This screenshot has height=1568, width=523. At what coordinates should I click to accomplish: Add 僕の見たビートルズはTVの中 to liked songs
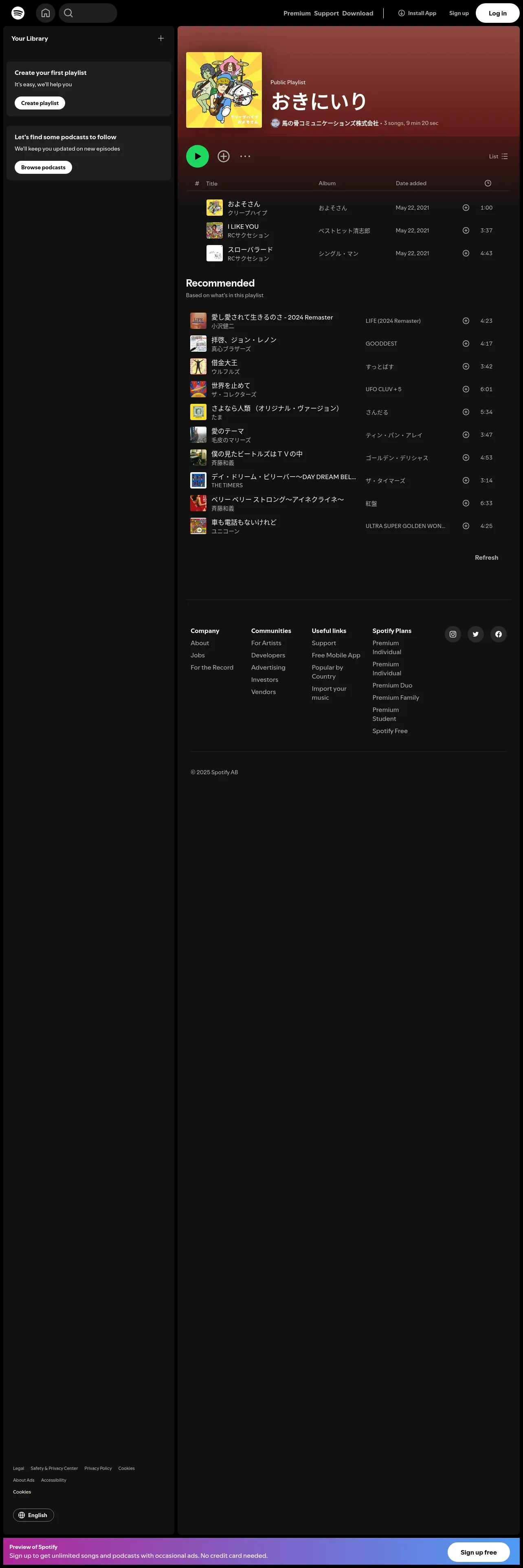coord(466,458)
